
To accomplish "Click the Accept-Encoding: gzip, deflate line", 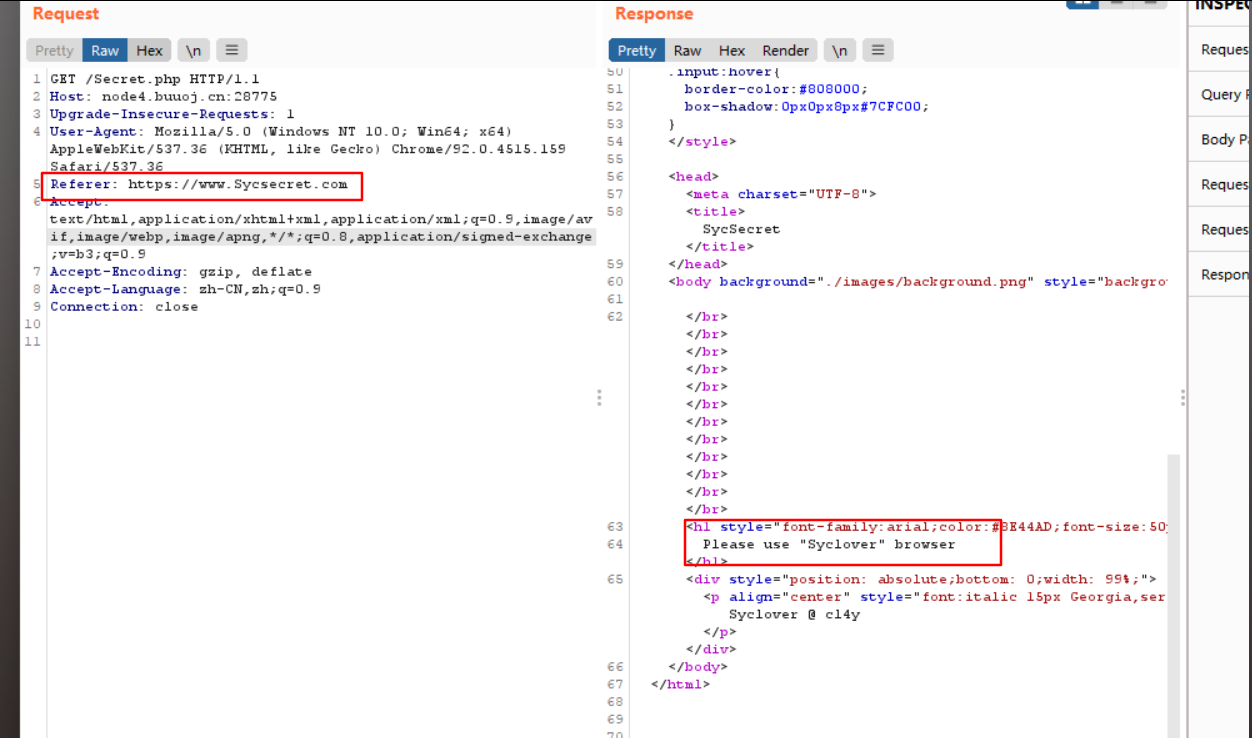I will tap(181, 272).
